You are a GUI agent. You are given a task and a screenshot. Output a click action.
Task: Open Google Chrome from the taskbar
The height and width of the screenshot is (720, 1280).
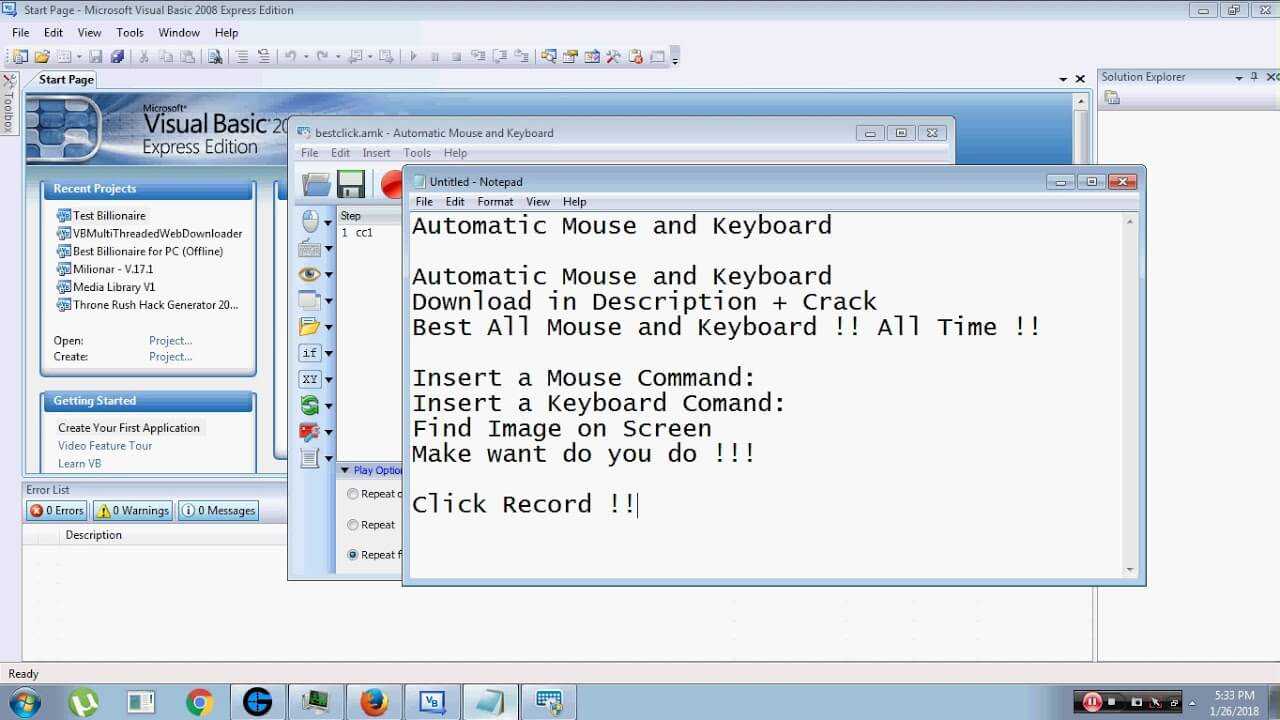[x=199, y=703]
